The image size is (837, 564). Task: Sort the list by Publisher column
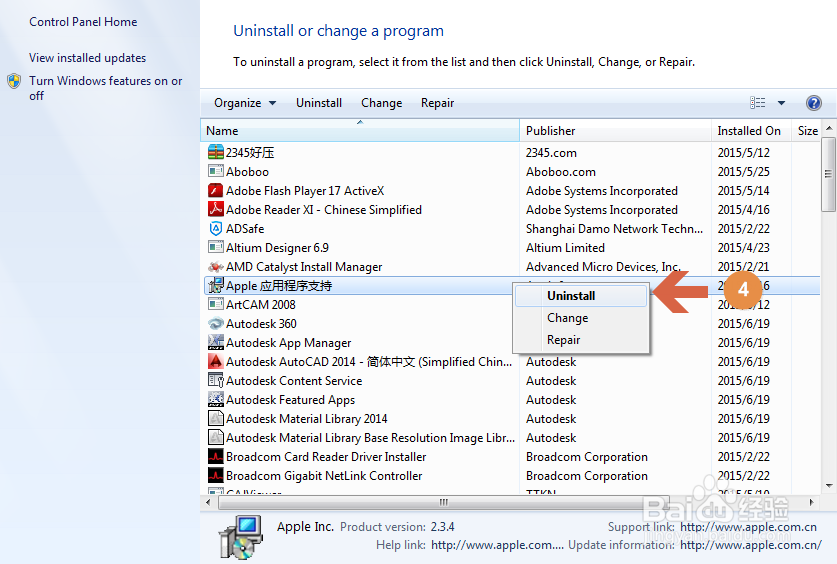[615, 131]
